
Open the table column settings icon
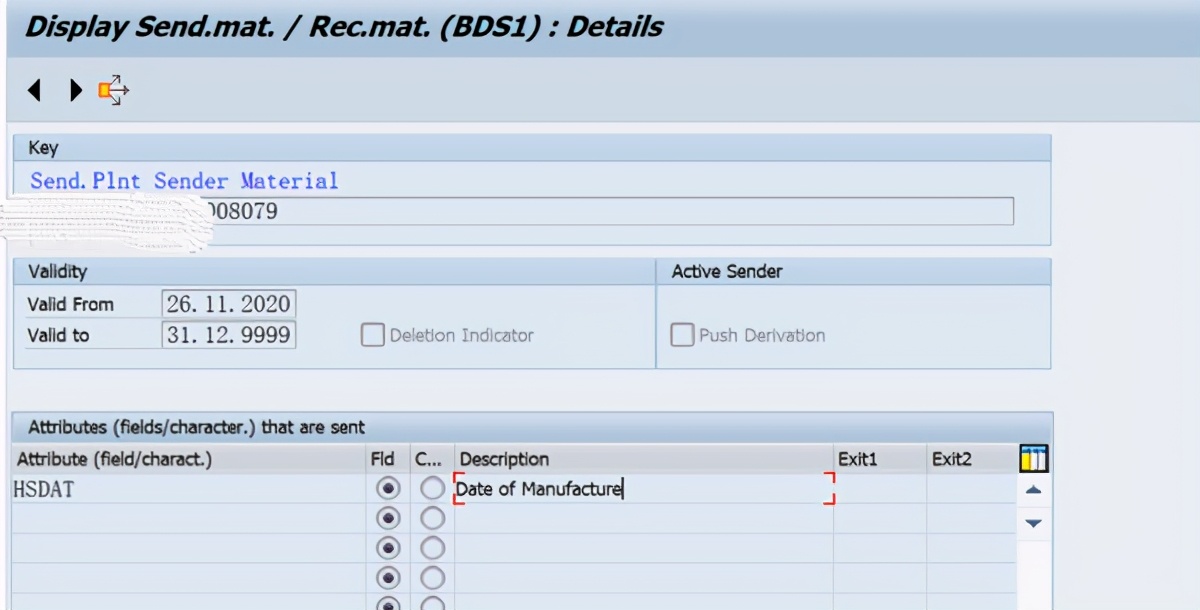1033,459
